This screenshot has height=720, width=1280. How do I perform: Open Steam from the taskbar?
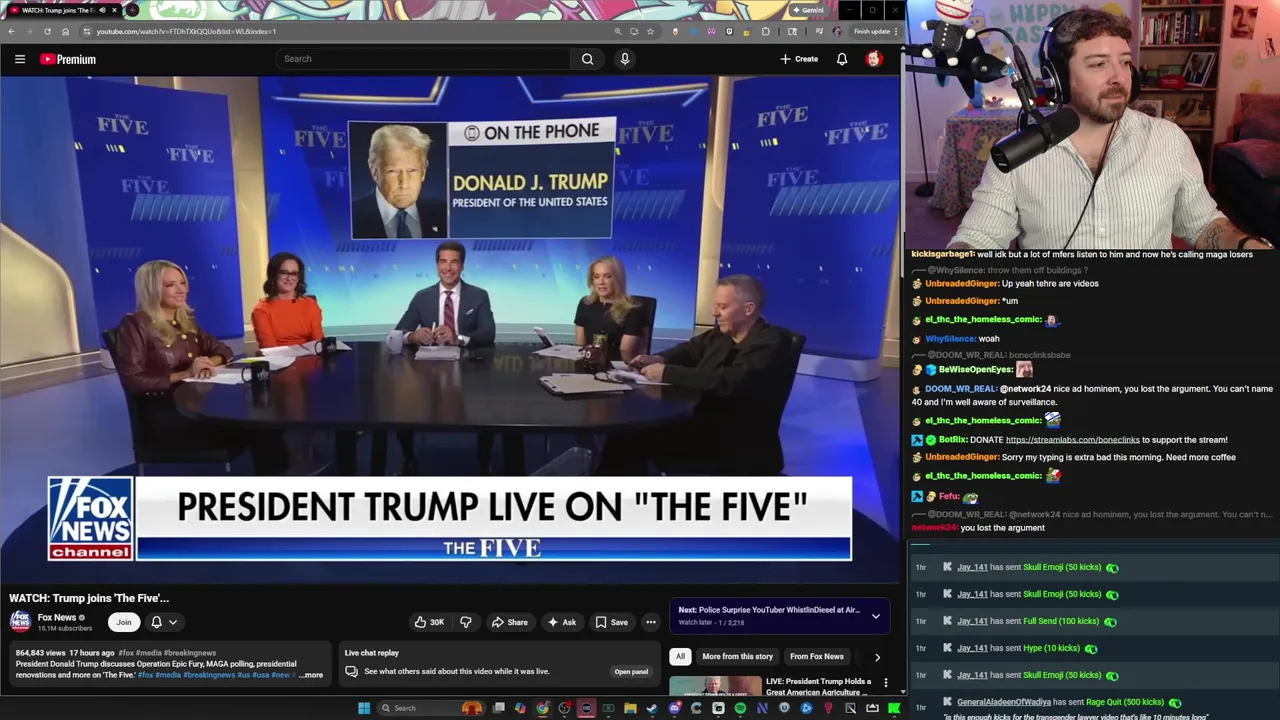(x=651, y=708)
